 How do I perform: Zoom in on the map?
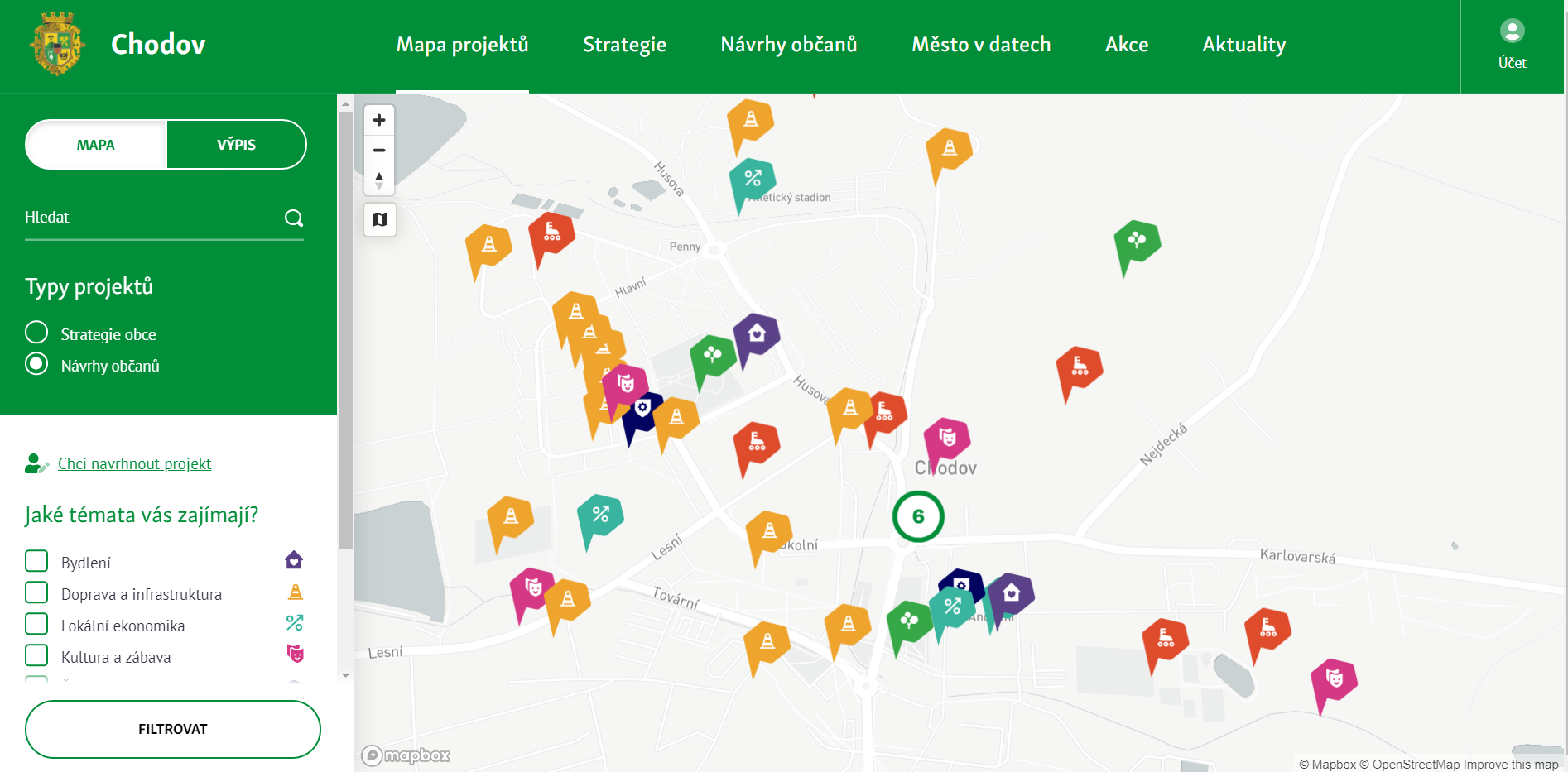pyautogui.click(x=379, y=120)
